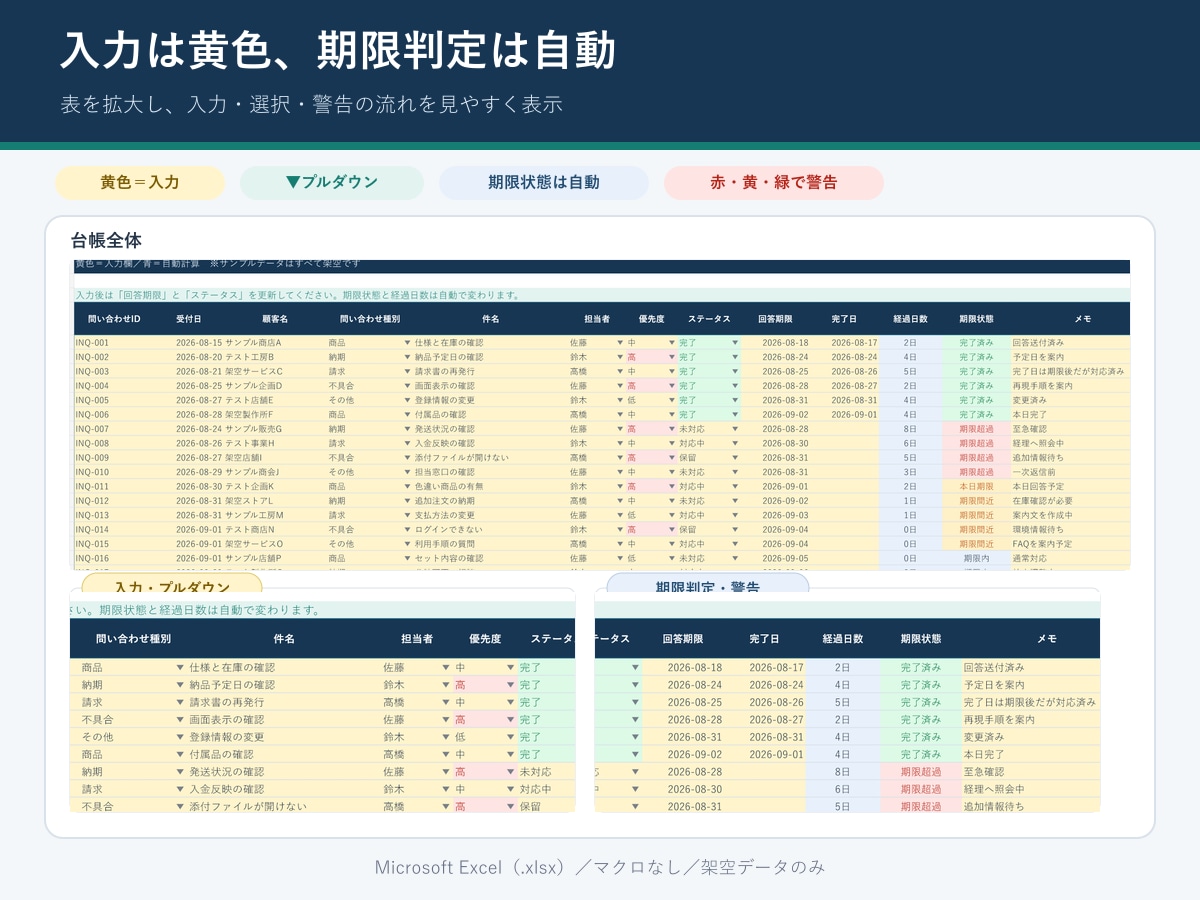Open 種別 dropdown beside 画面表示の確認 in 入力・プルダウン panel
Image resolution: width=1200 pixels, height=900 pixels.
(180, 719)
